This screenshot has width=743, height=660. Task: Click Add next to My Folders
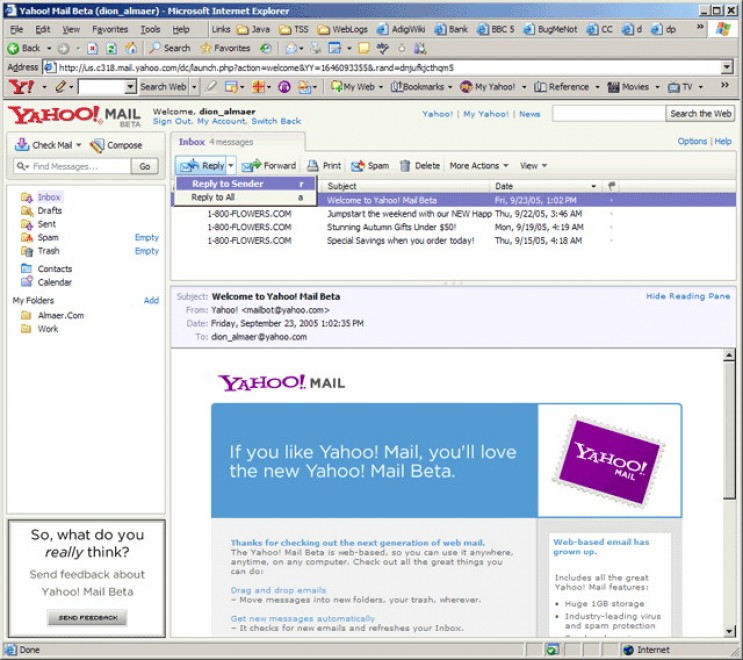click(151, 300)
